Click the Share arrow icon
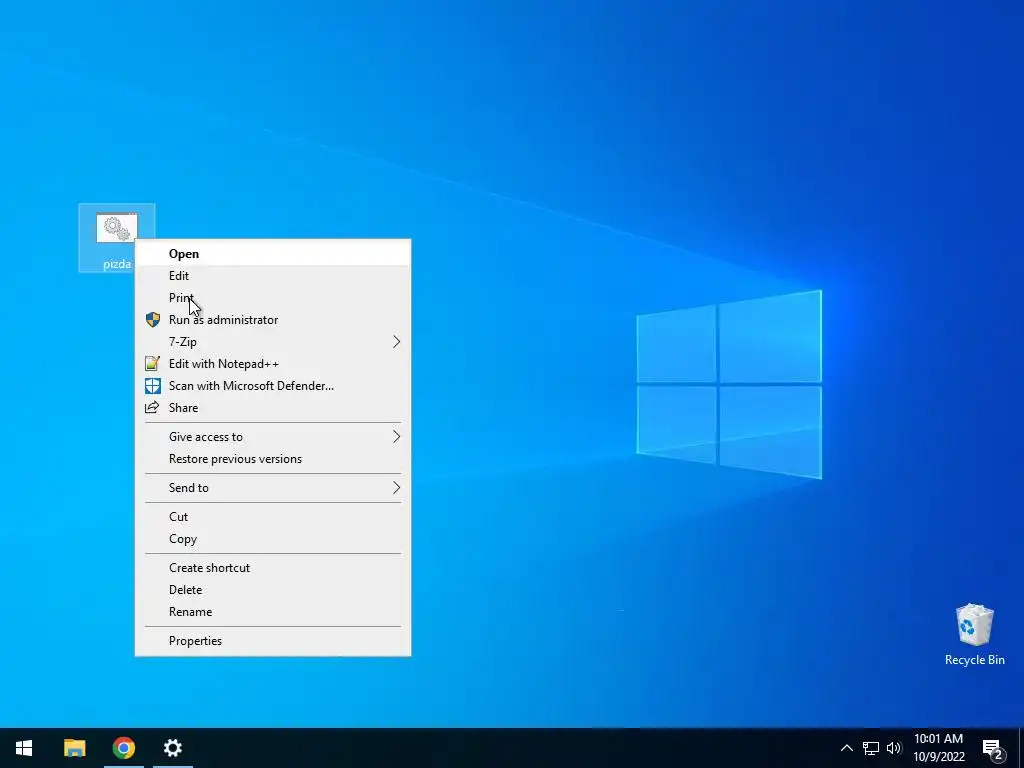Image resolution: width=1024 pixels, height=768 pixels. pos(152,408)
